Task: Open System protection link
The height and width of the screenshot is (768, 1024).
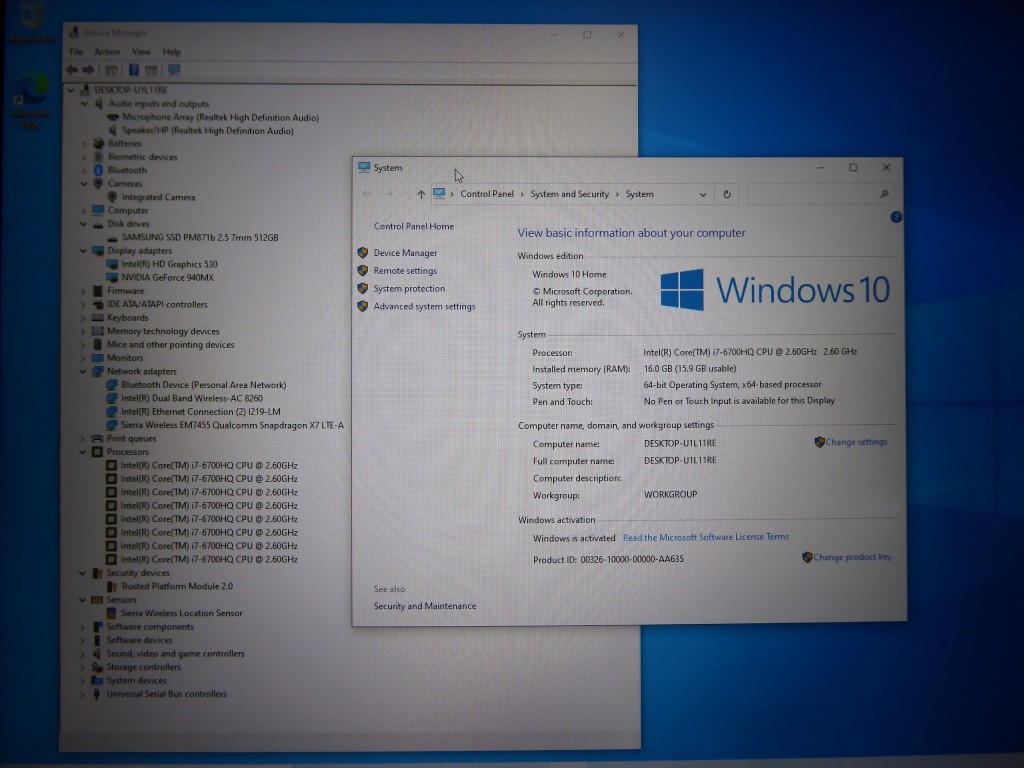Action: [409, 289]
